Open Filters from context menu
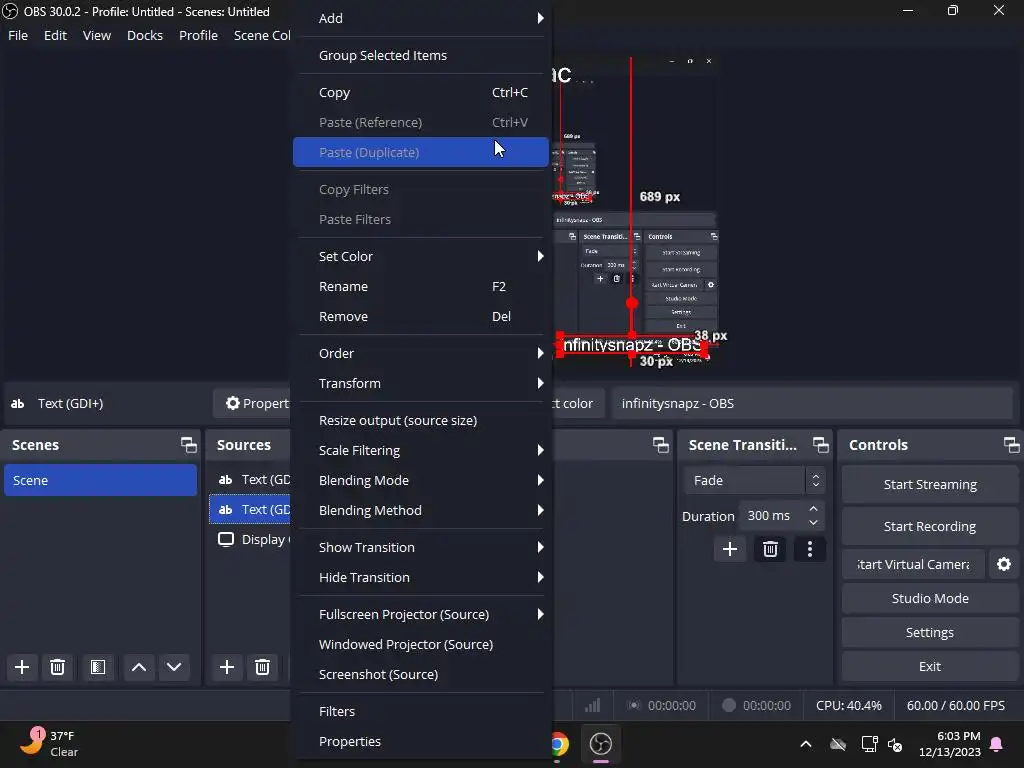 tap(421, 712)
